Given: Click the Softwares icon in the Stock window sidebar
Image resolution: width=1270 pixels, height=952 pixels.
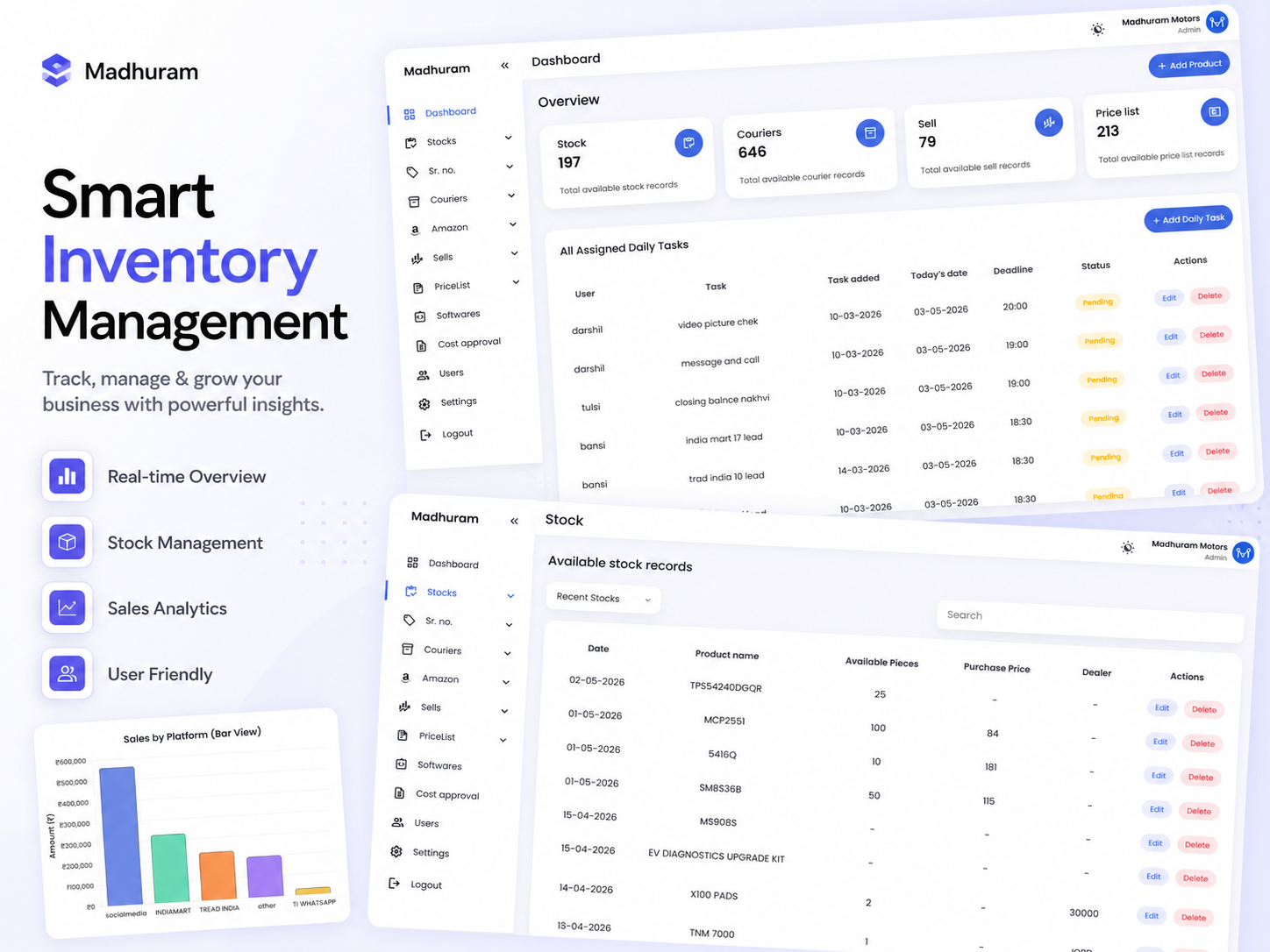Looking at the screenshot, I should pyautogui.click(x=401, y=764).
